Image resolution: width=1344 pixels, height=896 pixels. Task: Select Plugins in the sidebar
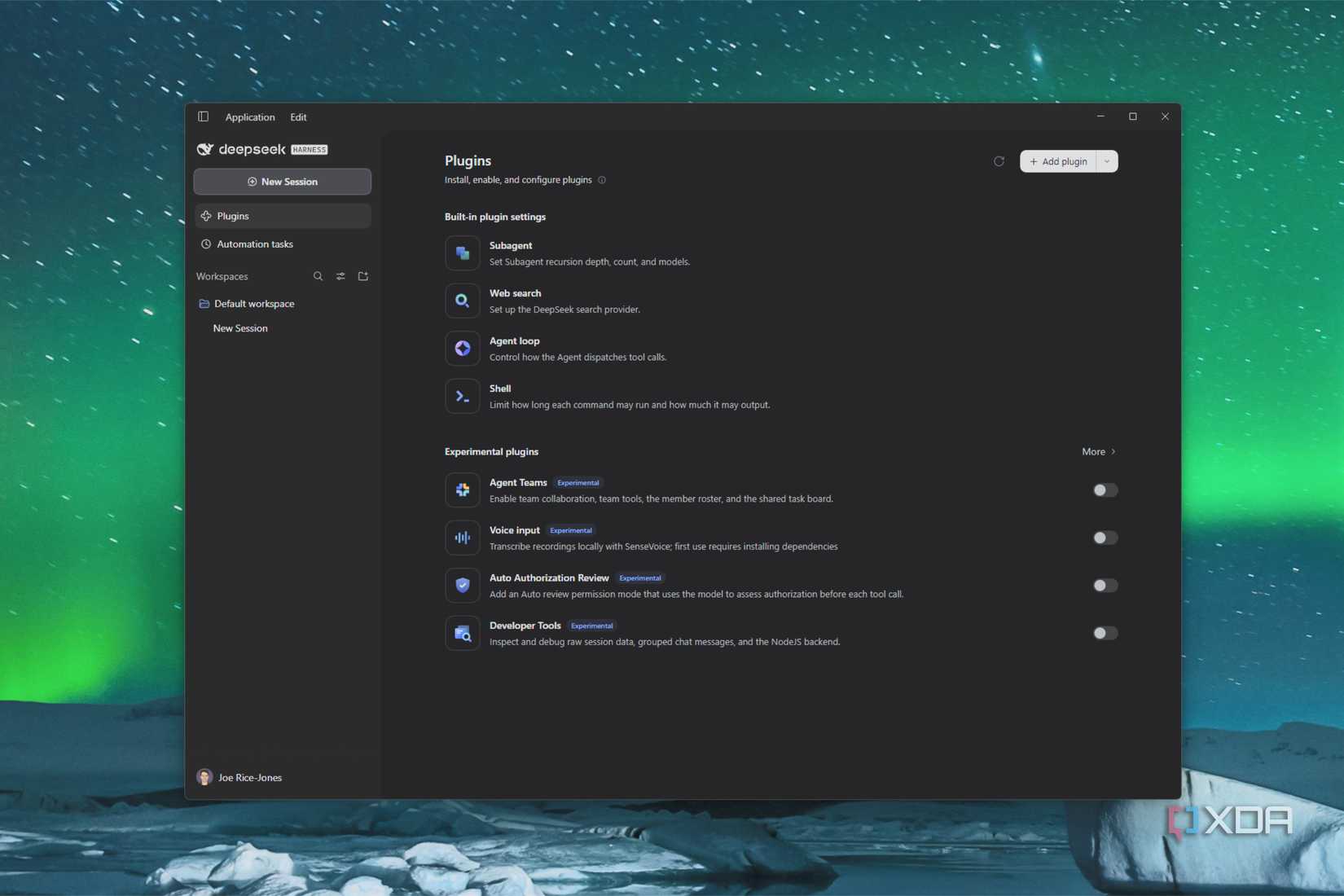point(282,216)
